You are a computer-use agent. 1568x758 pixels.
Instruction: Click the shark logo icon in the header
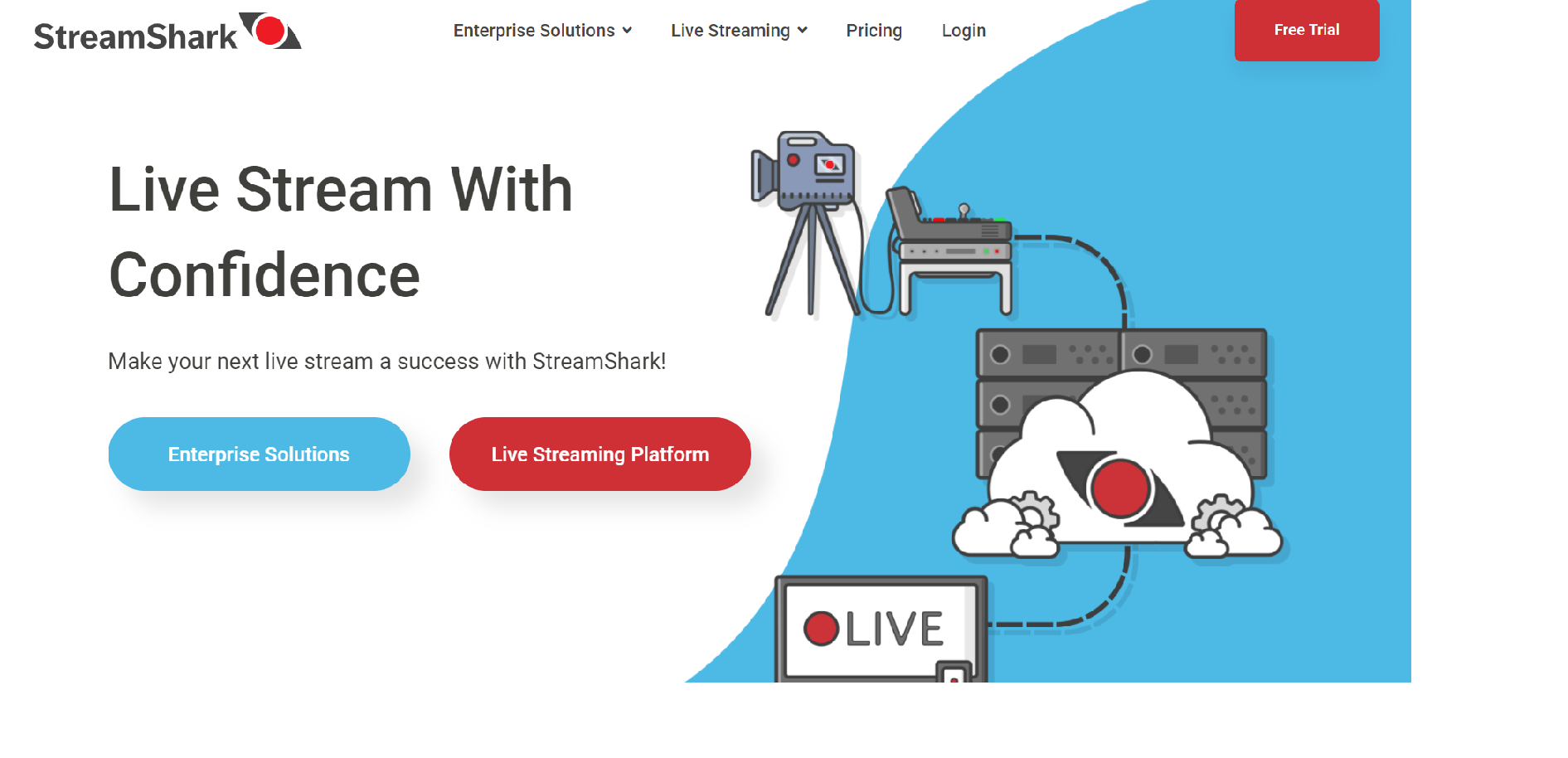pyautogui.click(x=270, y=32)
